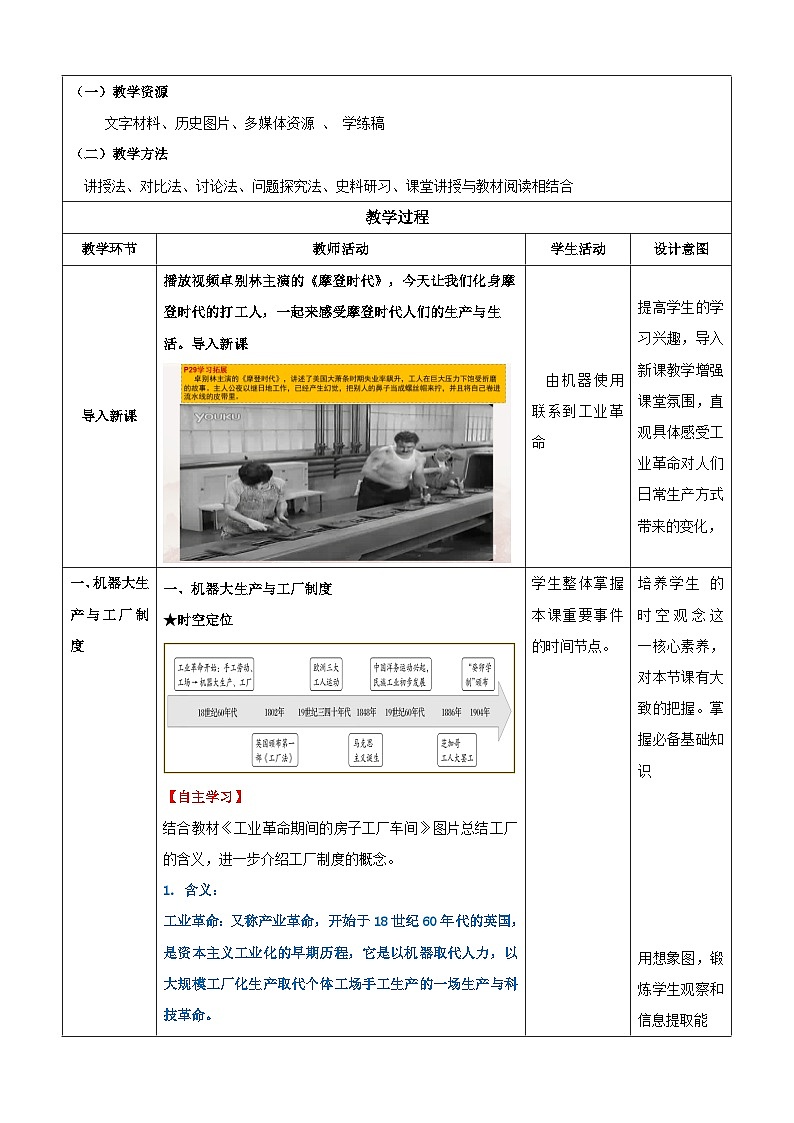Click the 教学过程 table title
The width and height of the screenshot is (794, 1123).
point(397,217)
